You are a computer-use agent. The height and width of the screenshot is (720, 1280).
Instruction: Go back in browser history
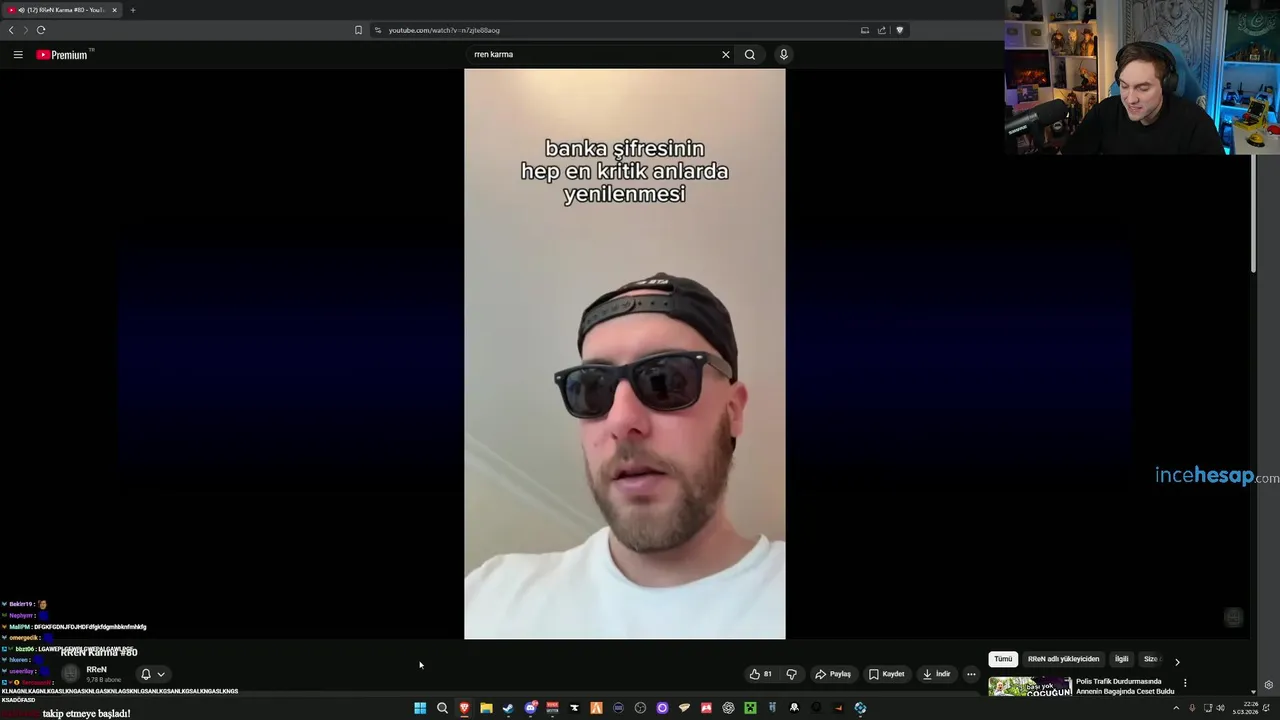pyautogui.click(x=11, y=30)
